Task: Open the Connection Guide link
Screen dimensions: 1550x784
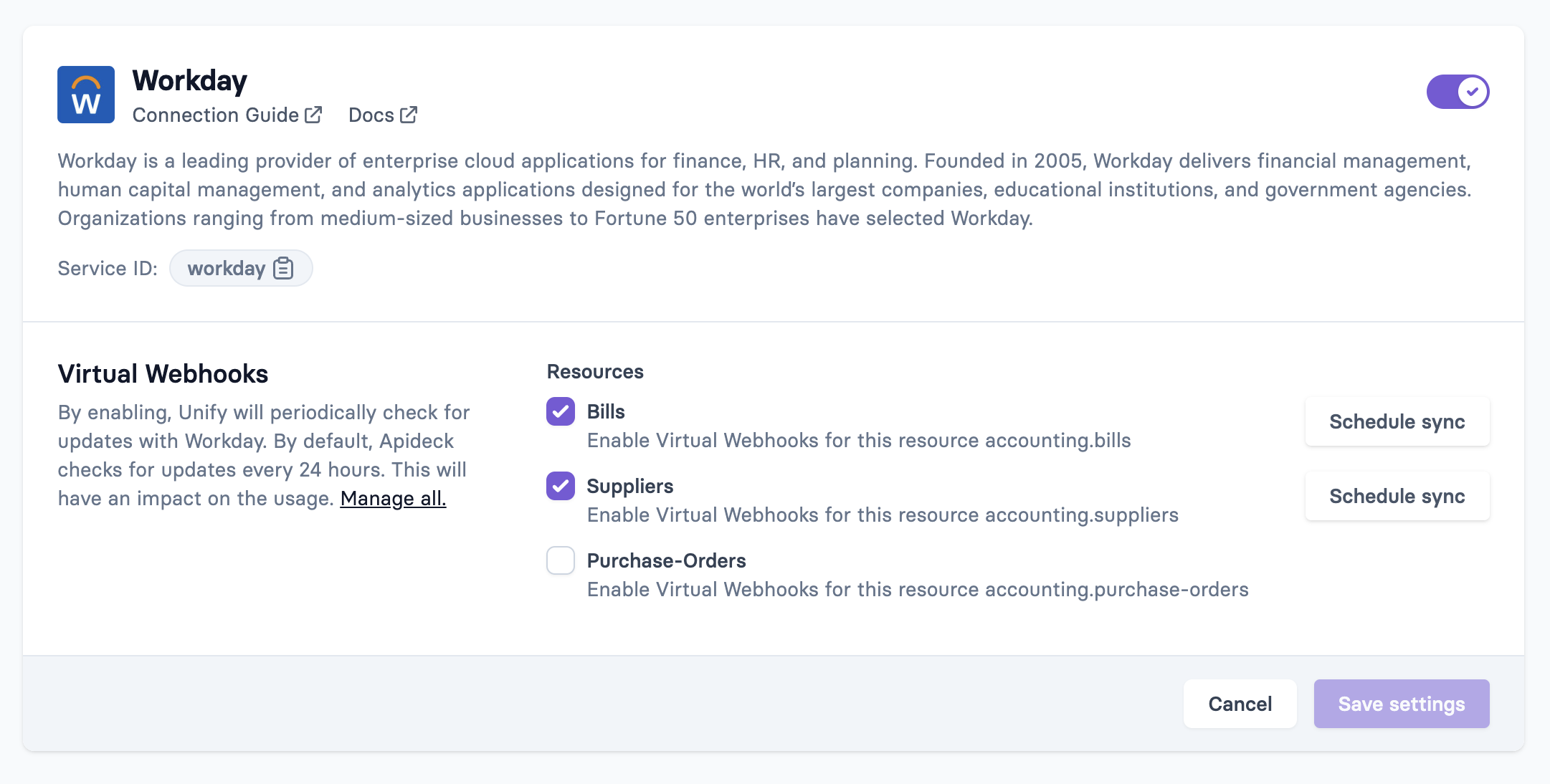Action: click(x=227, y=115)
